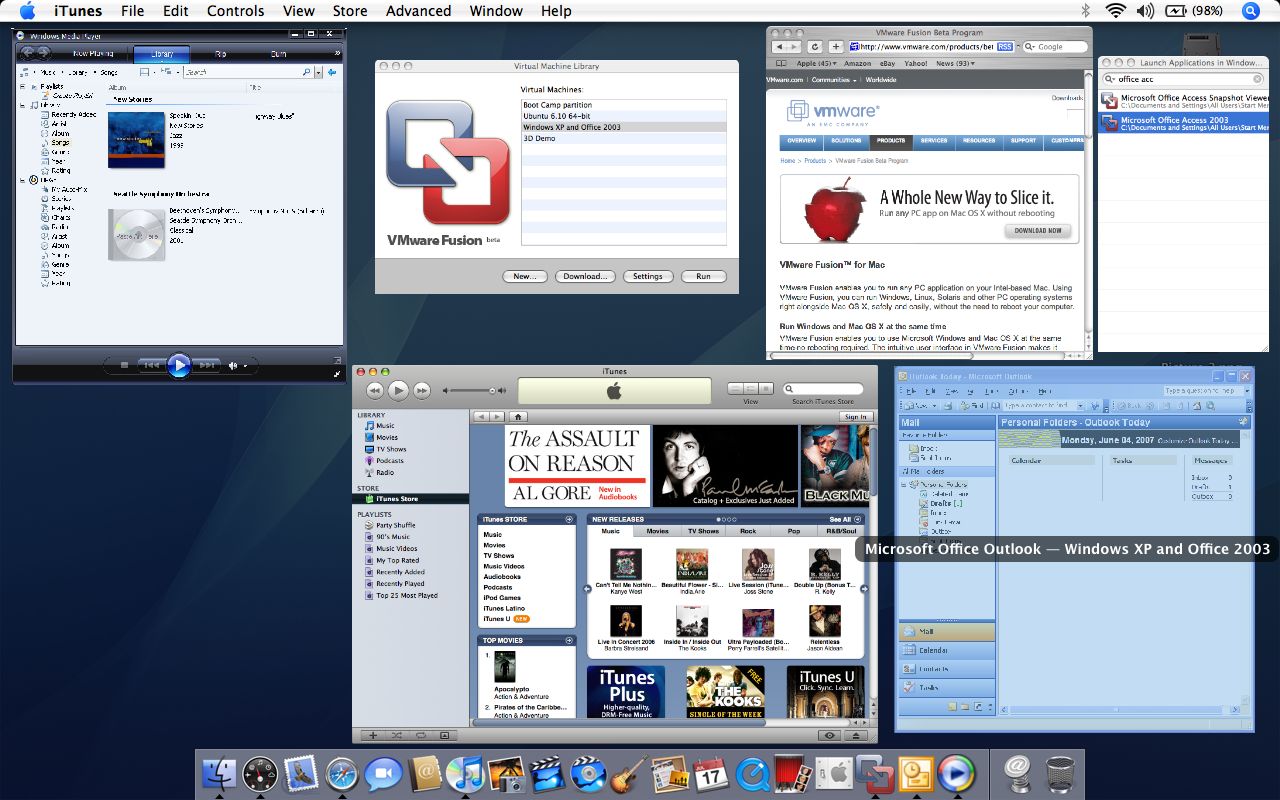Screen dimensions: 1280x800
Task: Select 'Boot Camp partition' in machine list
Action: [624, 105]
